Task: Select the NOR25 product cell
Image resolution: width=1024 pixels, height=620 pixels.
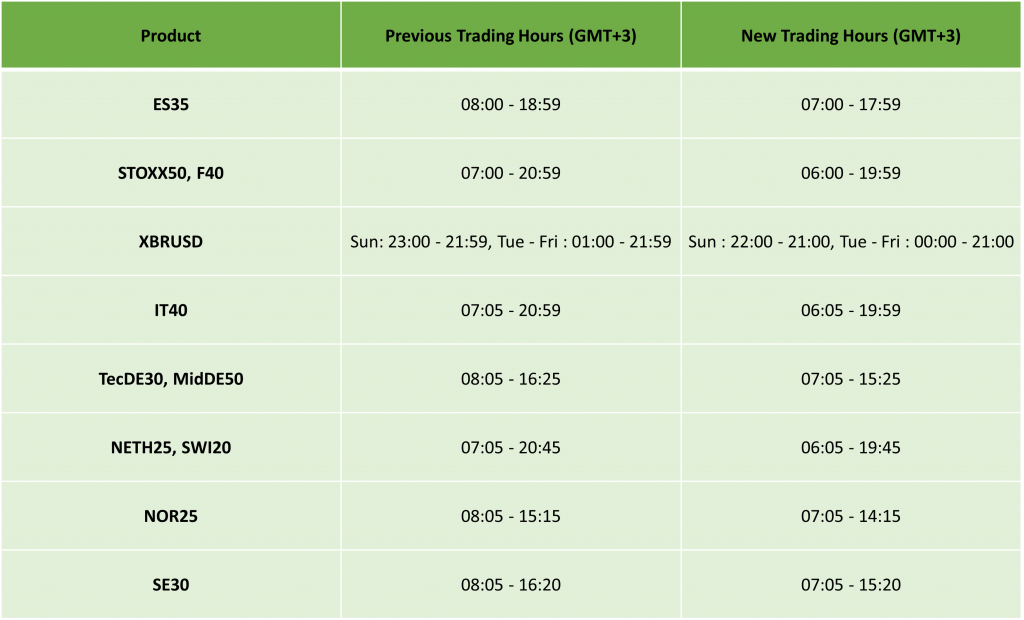Action: point(170,516)
